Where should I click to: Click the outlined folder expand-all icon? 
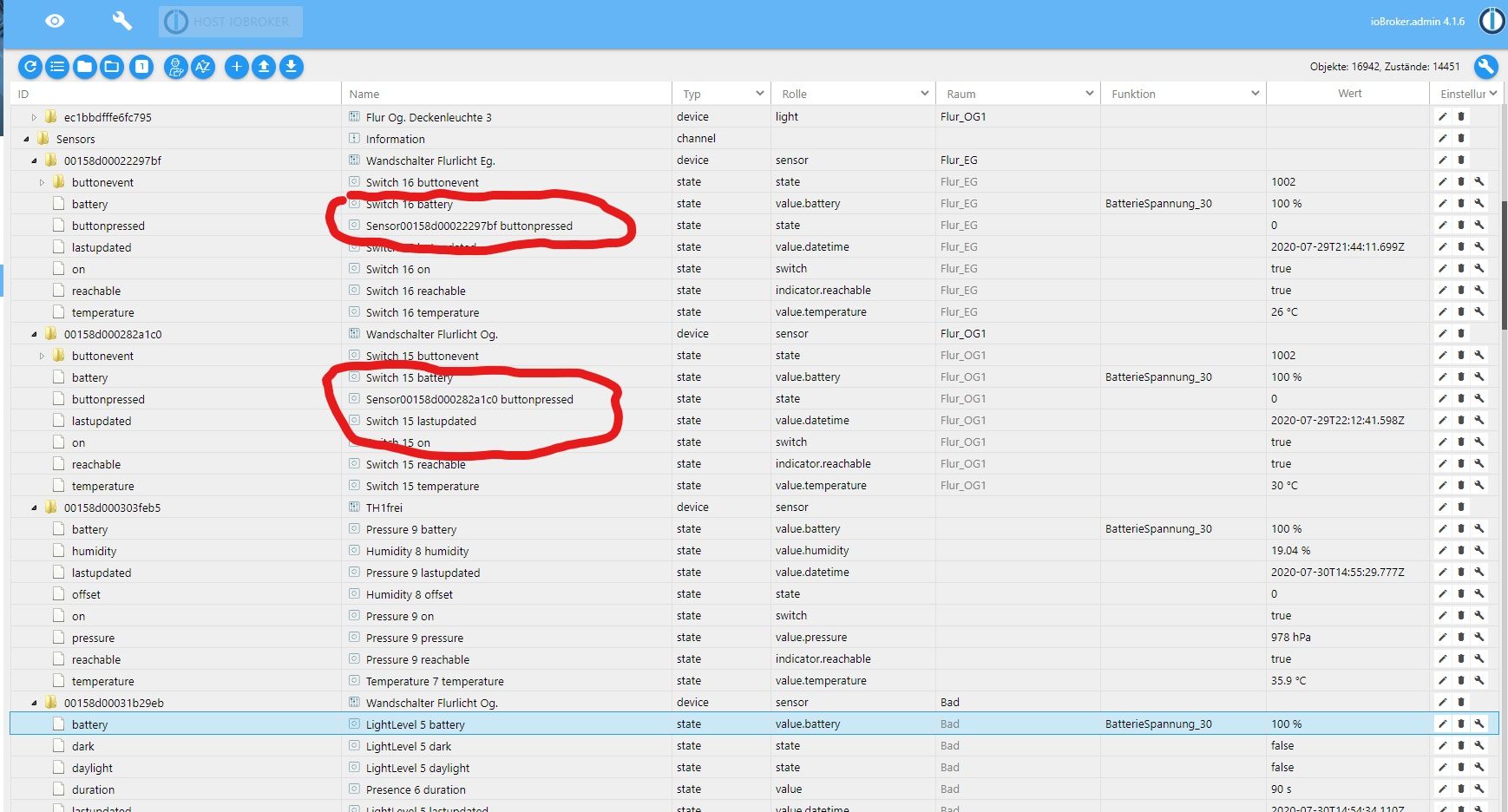pos(112,66)
